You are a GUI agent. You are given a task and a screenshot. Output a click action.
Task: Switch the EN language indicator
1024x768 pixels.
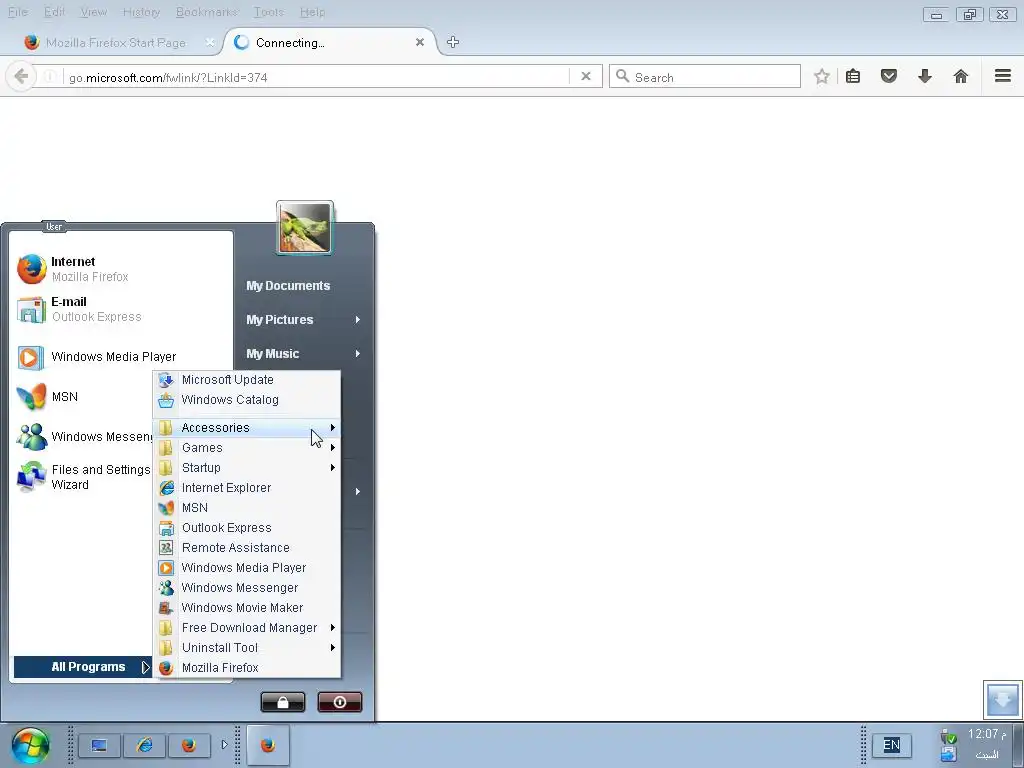pyautogui.click(x=891, y=745)
